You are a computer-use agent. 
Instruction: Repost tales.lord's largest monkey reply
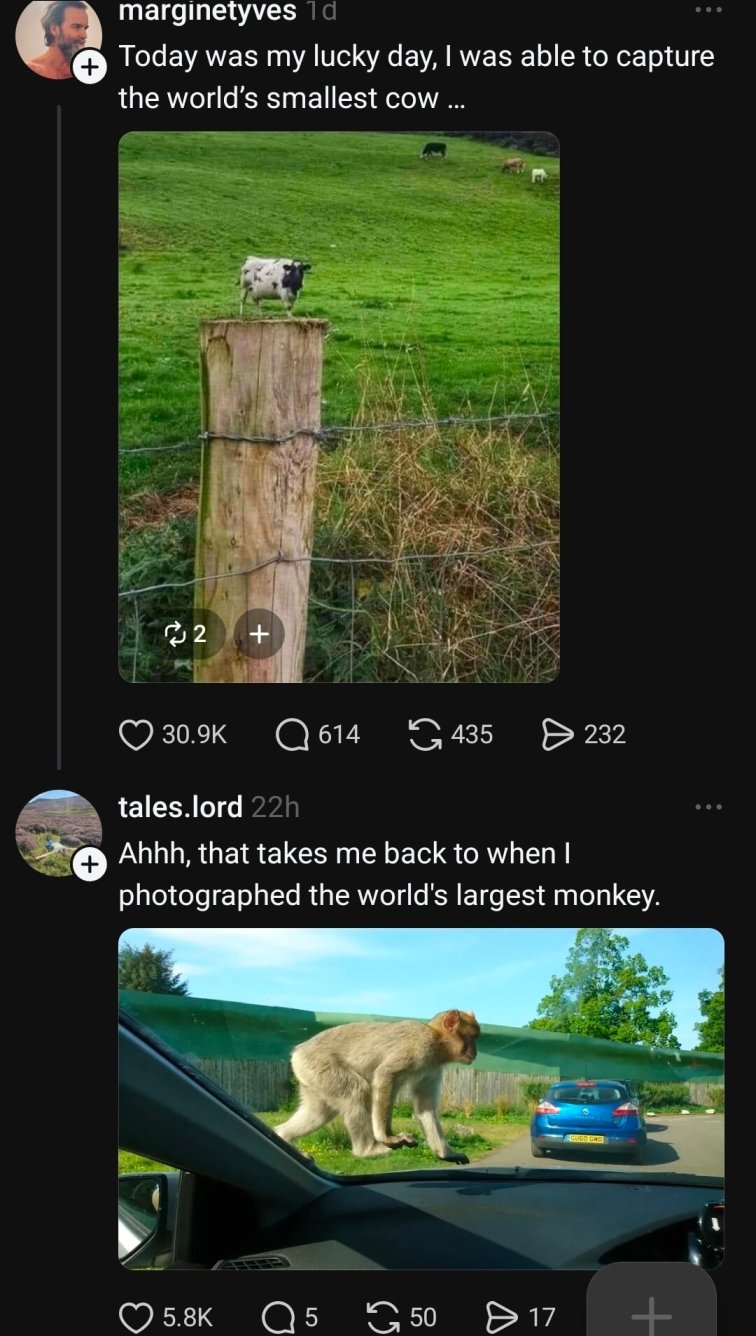coord(381,1317)
